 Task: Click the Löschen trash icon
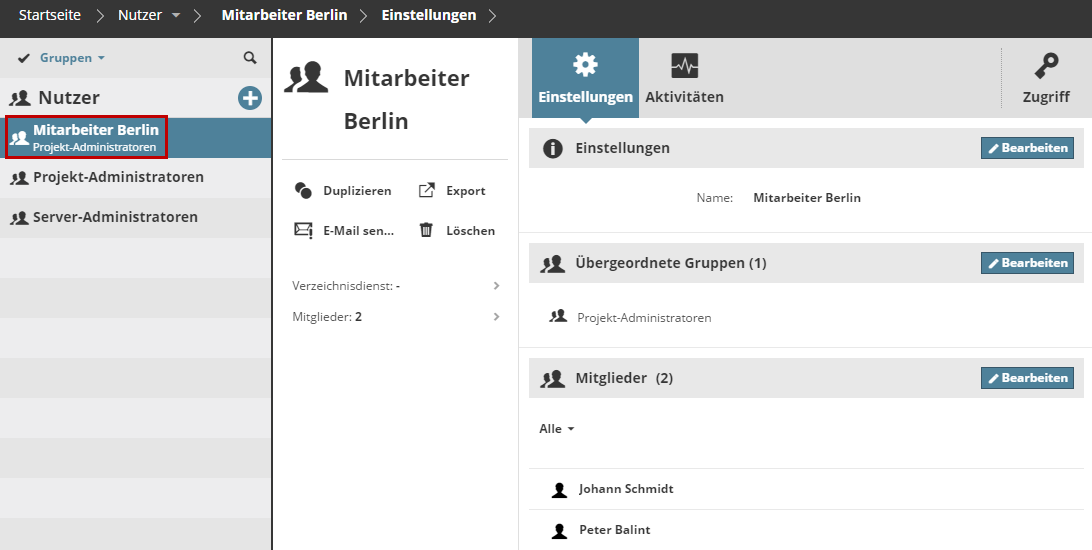coord(426,230)
